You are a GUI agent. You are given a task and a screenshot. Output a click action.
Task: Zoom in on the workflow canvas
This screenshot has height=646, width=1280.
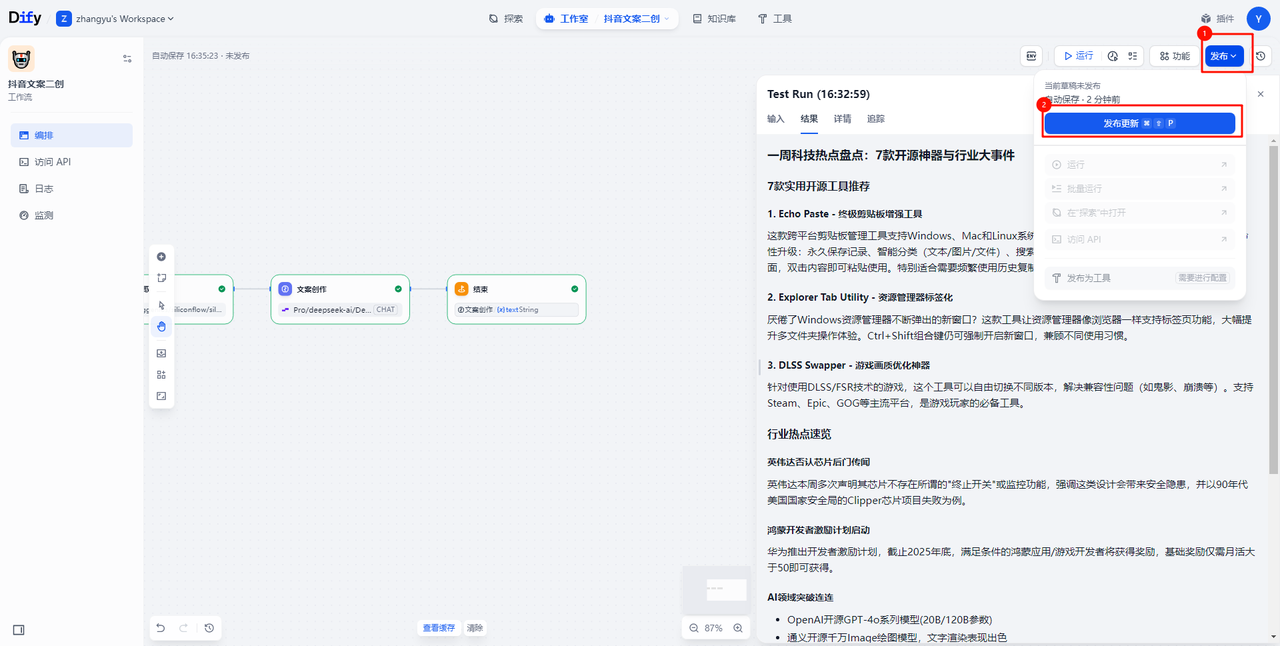point(738,628)
